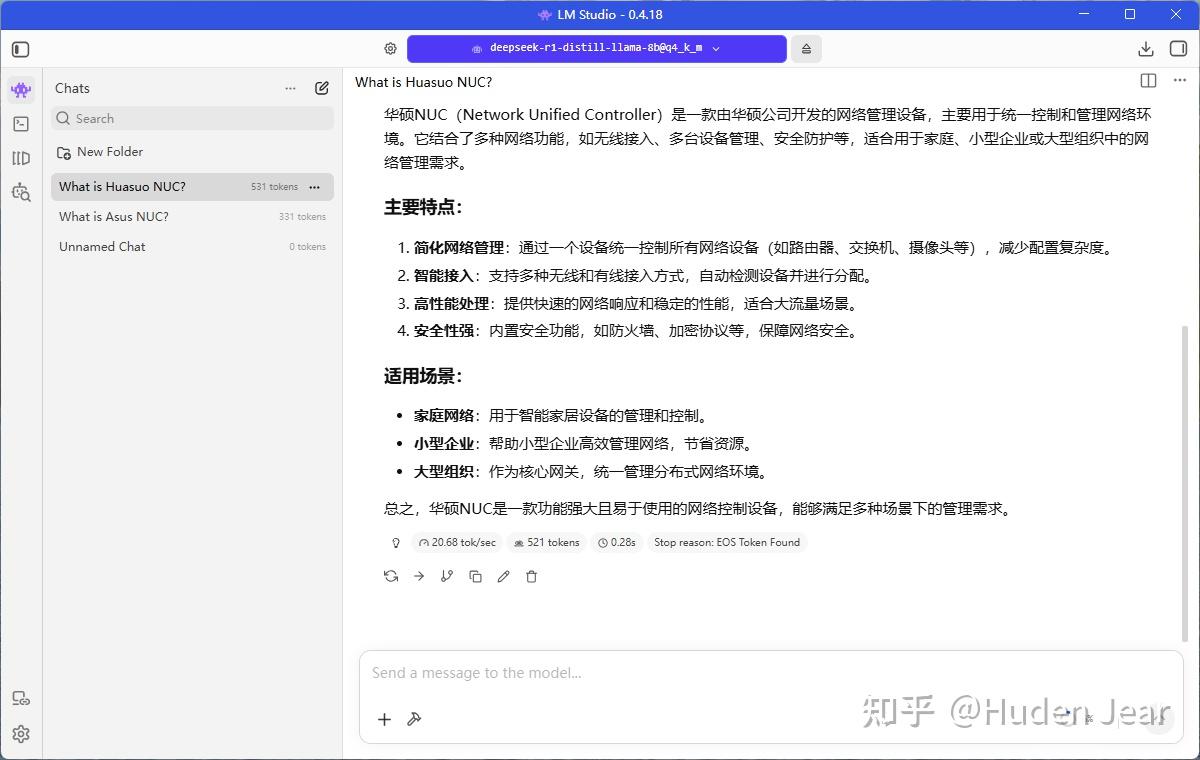Screen dimensions: 1200x760
Task: Click the new chat compose icon
Action: [322, 88]
